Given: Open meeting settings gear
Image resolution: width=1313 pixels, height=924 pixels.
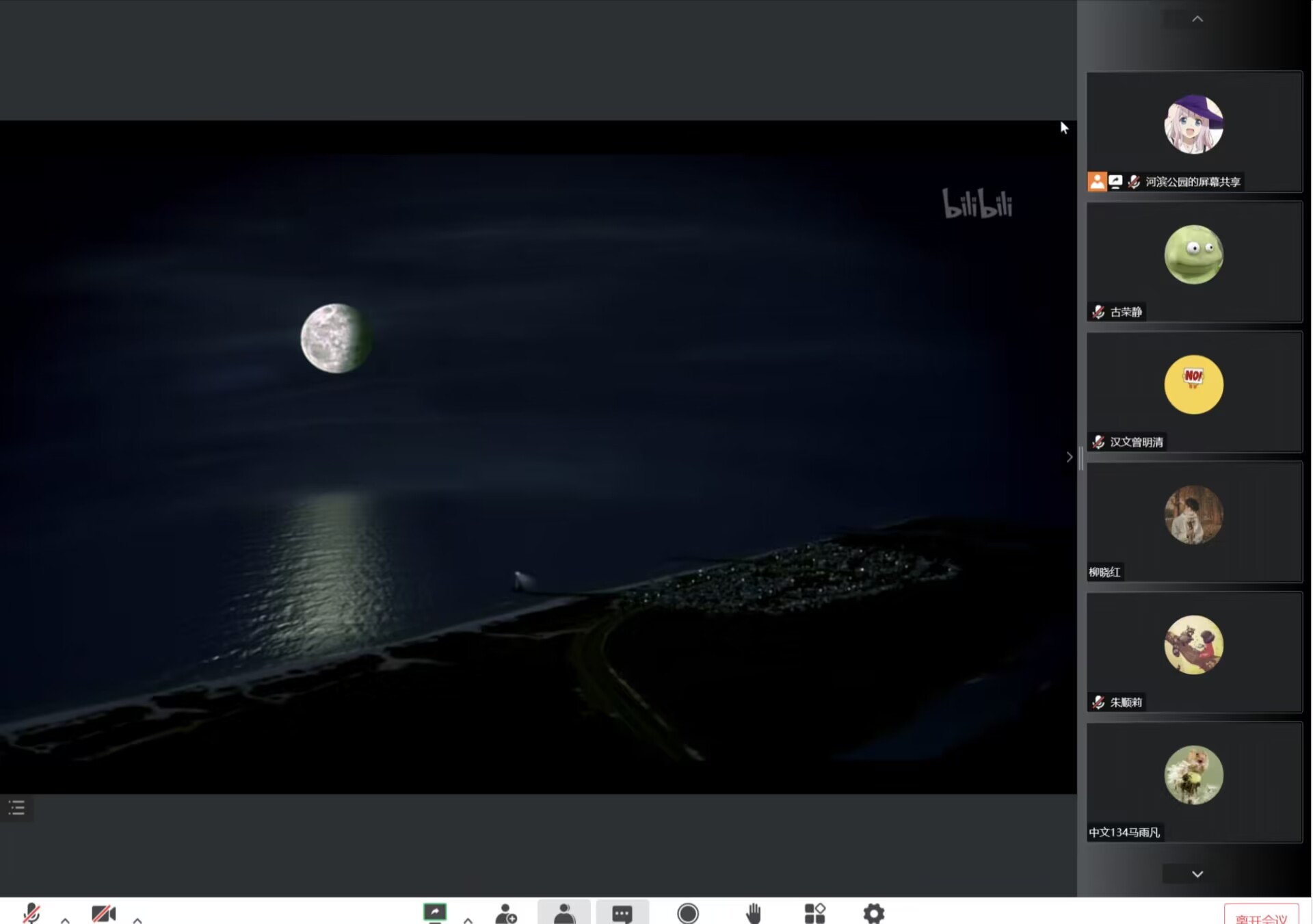Looking at the screenshot, I should coord(873,914).
